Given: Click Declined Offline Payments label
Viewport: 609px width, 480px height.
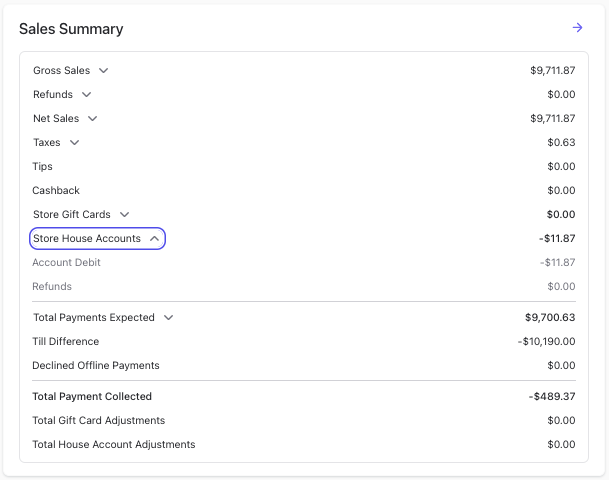Looking at the screenshot, I should coord(96,365).
